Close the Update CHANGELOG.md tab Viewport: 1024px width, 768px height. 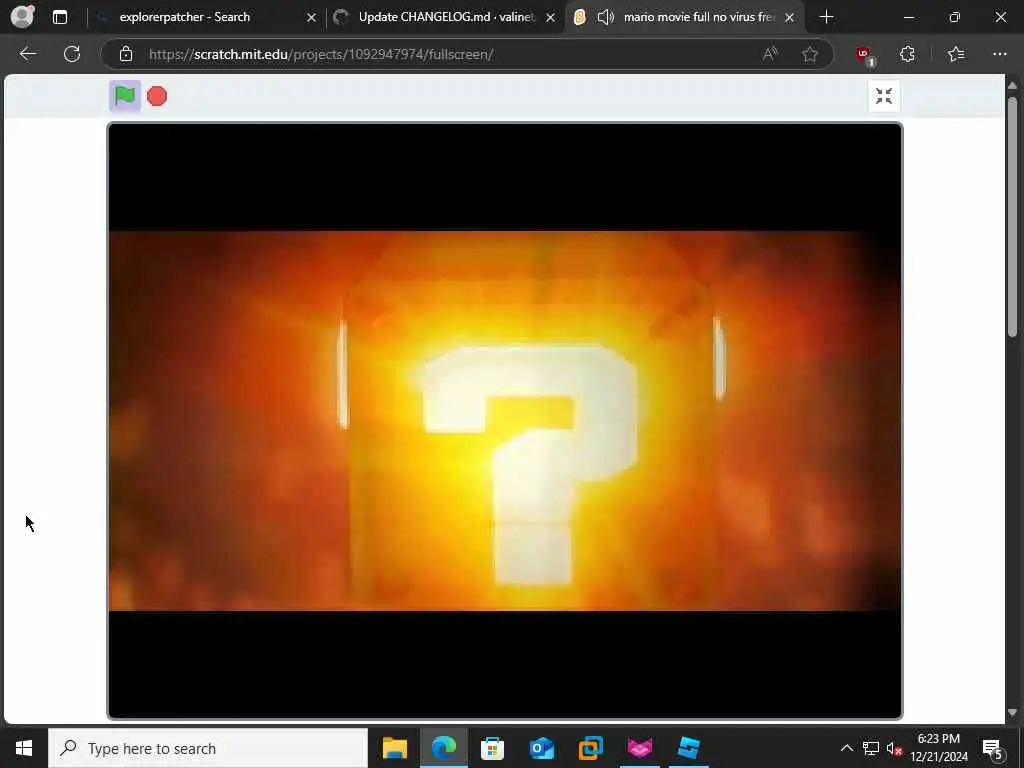pos(551,18)
